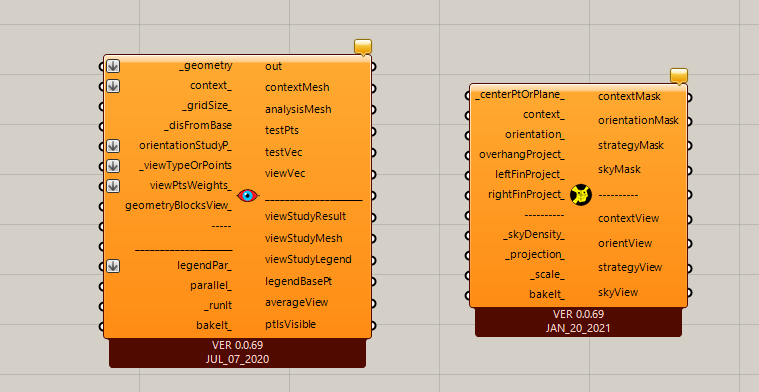Click the orientView output
The image size is (759, 392).
625,243
